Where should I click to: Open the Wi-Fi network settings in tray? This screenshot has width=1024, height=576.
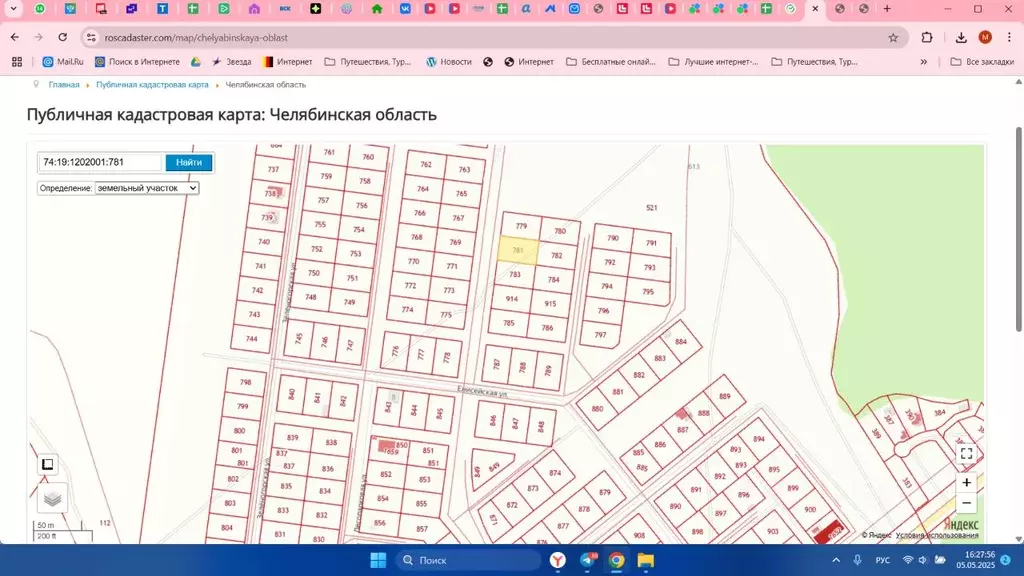click(x=908, y=560)
